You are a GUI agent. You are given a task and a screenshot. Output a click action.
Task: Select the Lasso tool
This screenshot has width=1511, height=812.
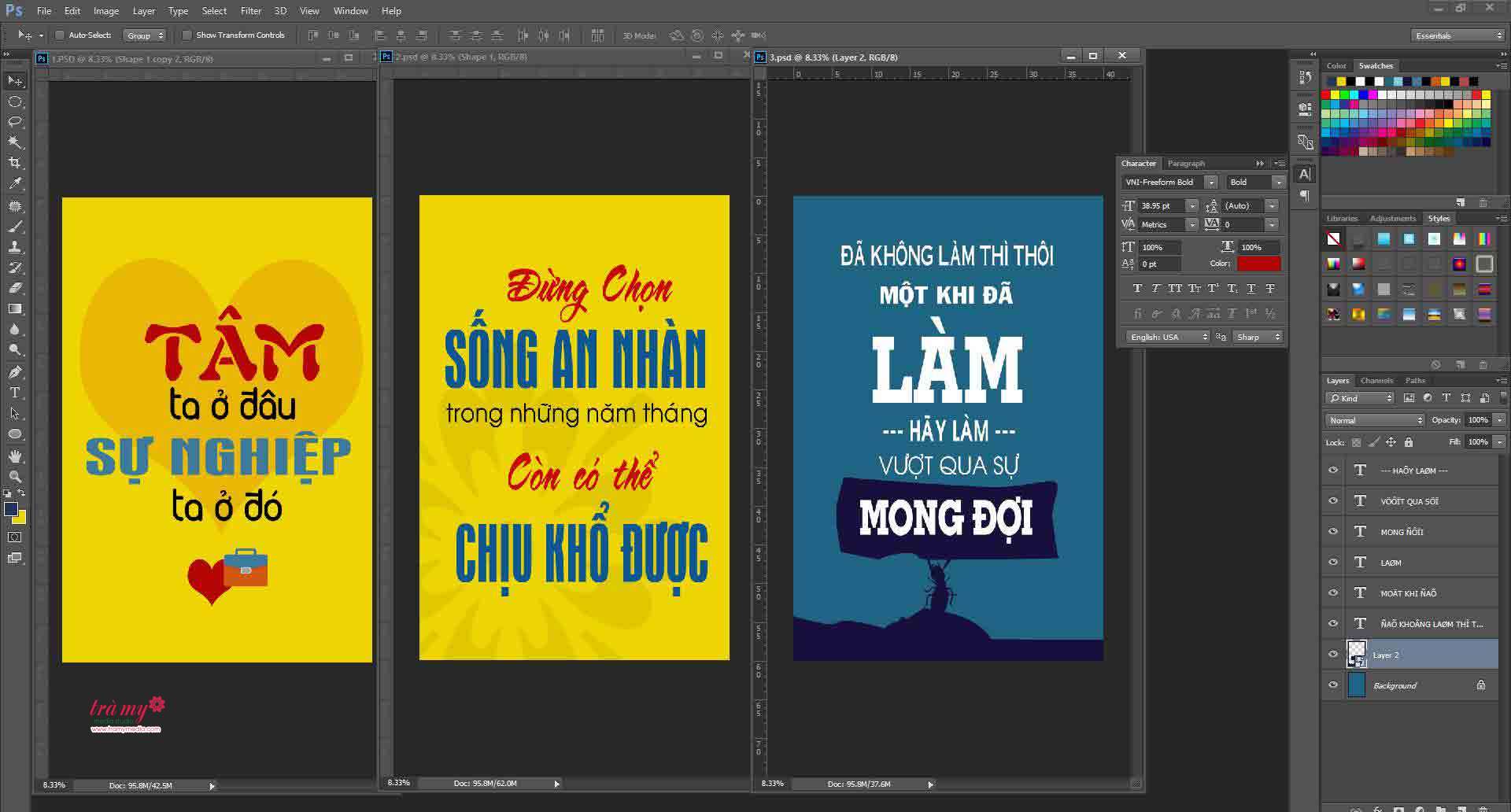(15, 122)
